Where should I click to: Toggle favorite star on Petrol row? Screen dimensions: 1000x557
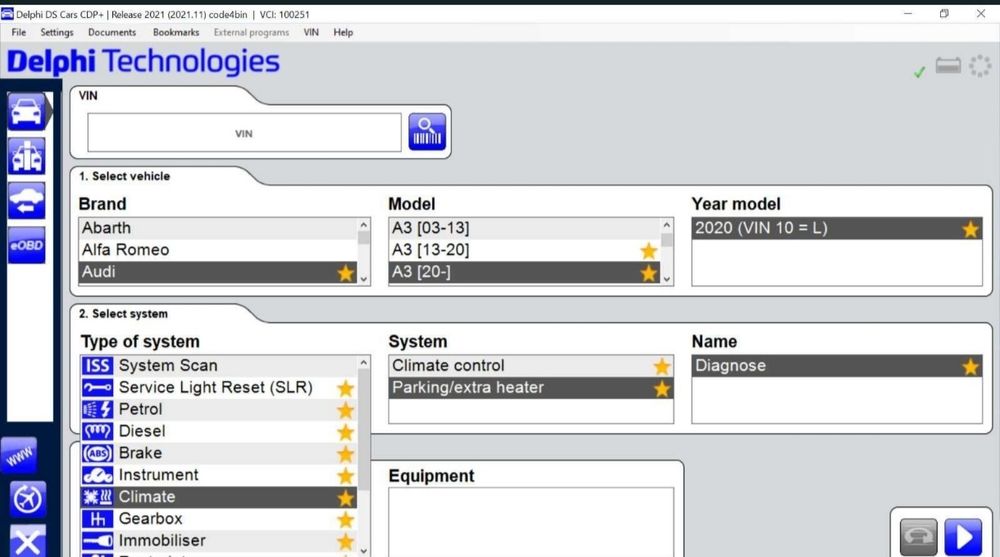[x=346, y=410]
